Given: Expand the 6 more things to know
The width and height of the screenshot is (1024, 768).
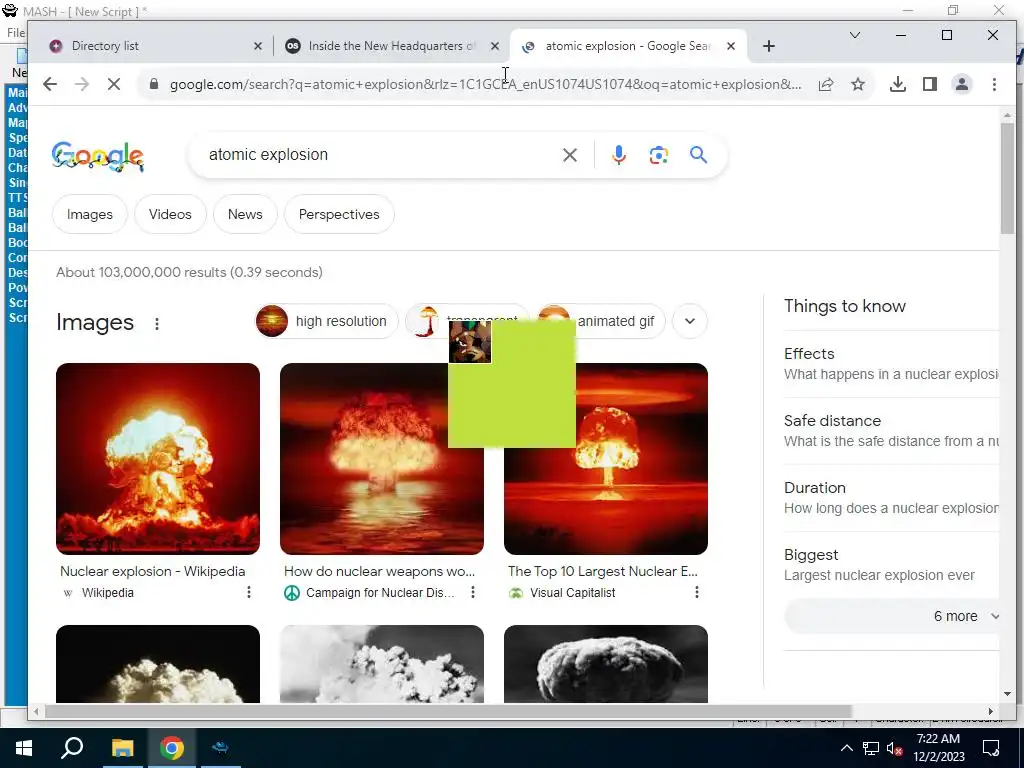Looking at the screenshot, I should 892,616.
